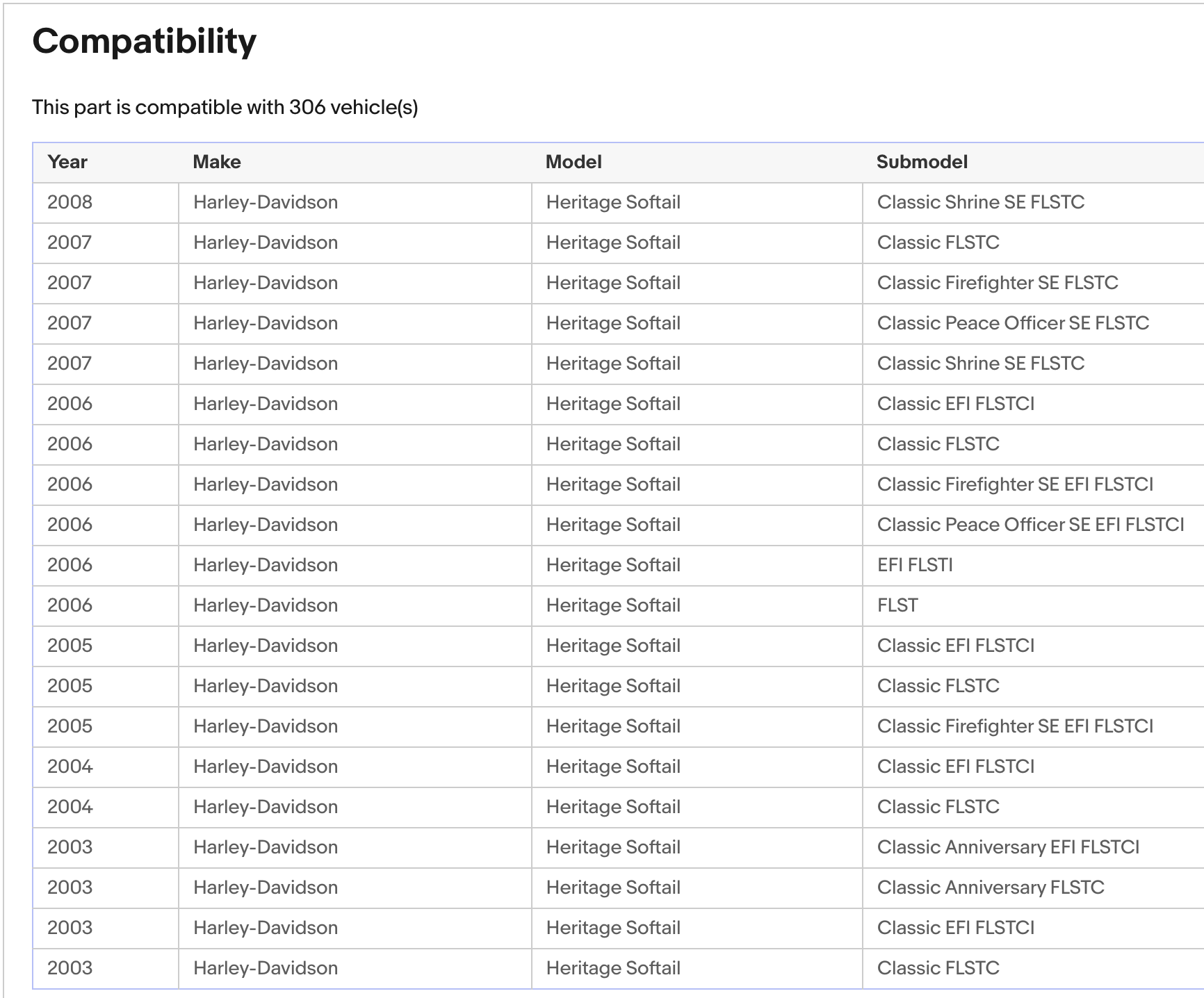The width and height of the screenshot is (1204, 998).
Task: Select the Classic Peace Officer SE EFI FLSTCI cell
Action: click(1030, 525)
